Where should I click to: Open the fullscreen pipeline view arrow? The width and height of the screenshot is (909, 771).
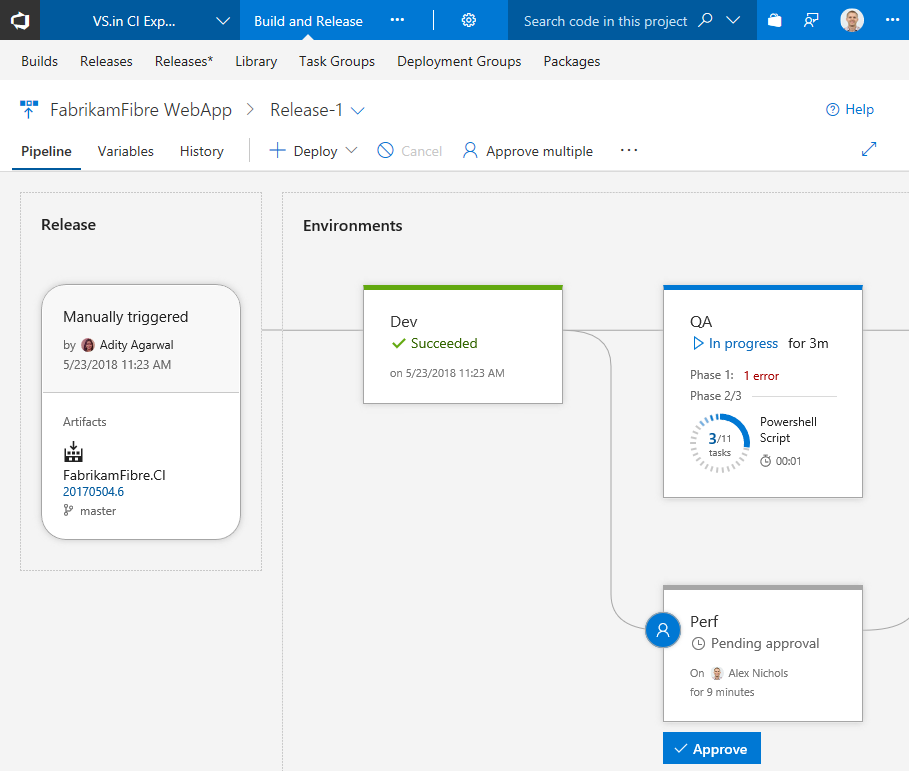tap(868, 150)
